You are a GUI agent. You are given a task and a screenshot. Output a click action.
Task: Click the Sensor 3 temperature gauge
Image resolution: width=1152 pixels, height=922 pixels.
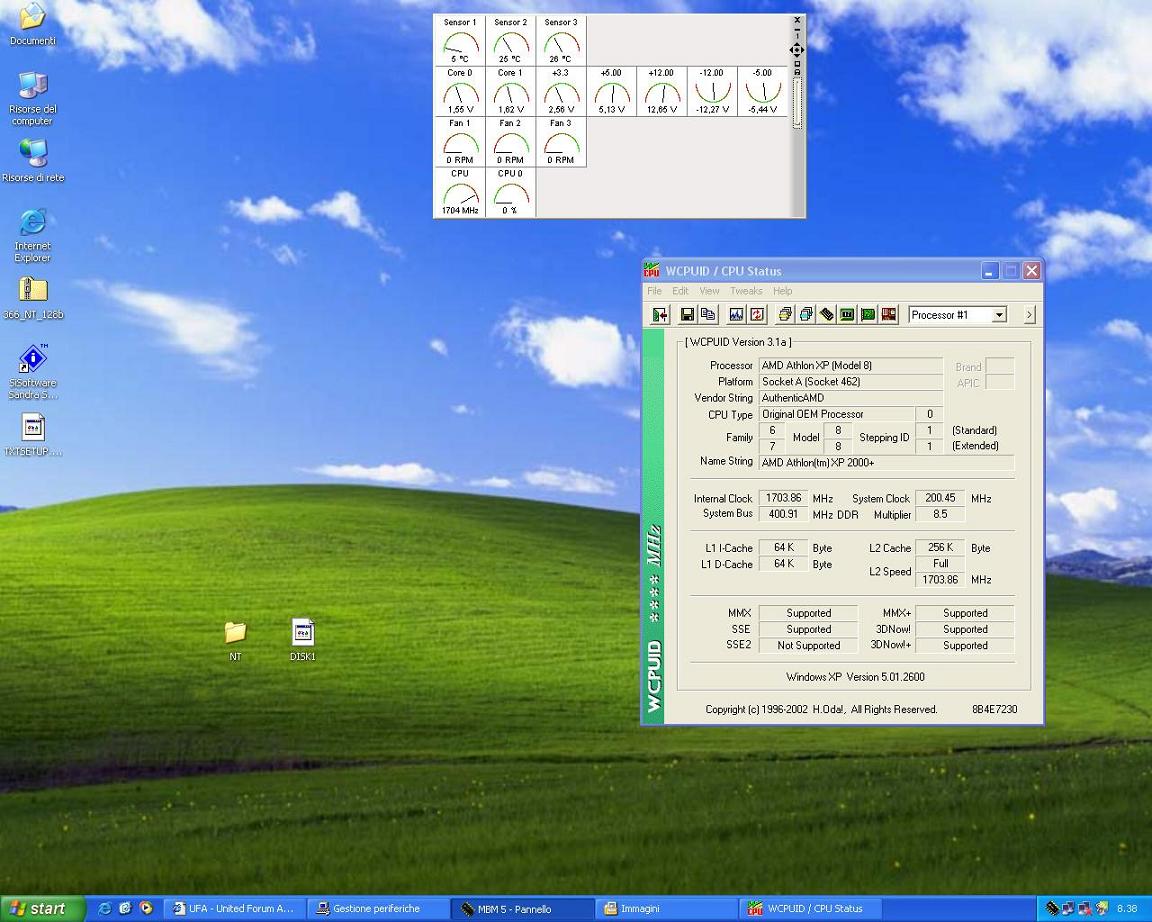[561, 40]
